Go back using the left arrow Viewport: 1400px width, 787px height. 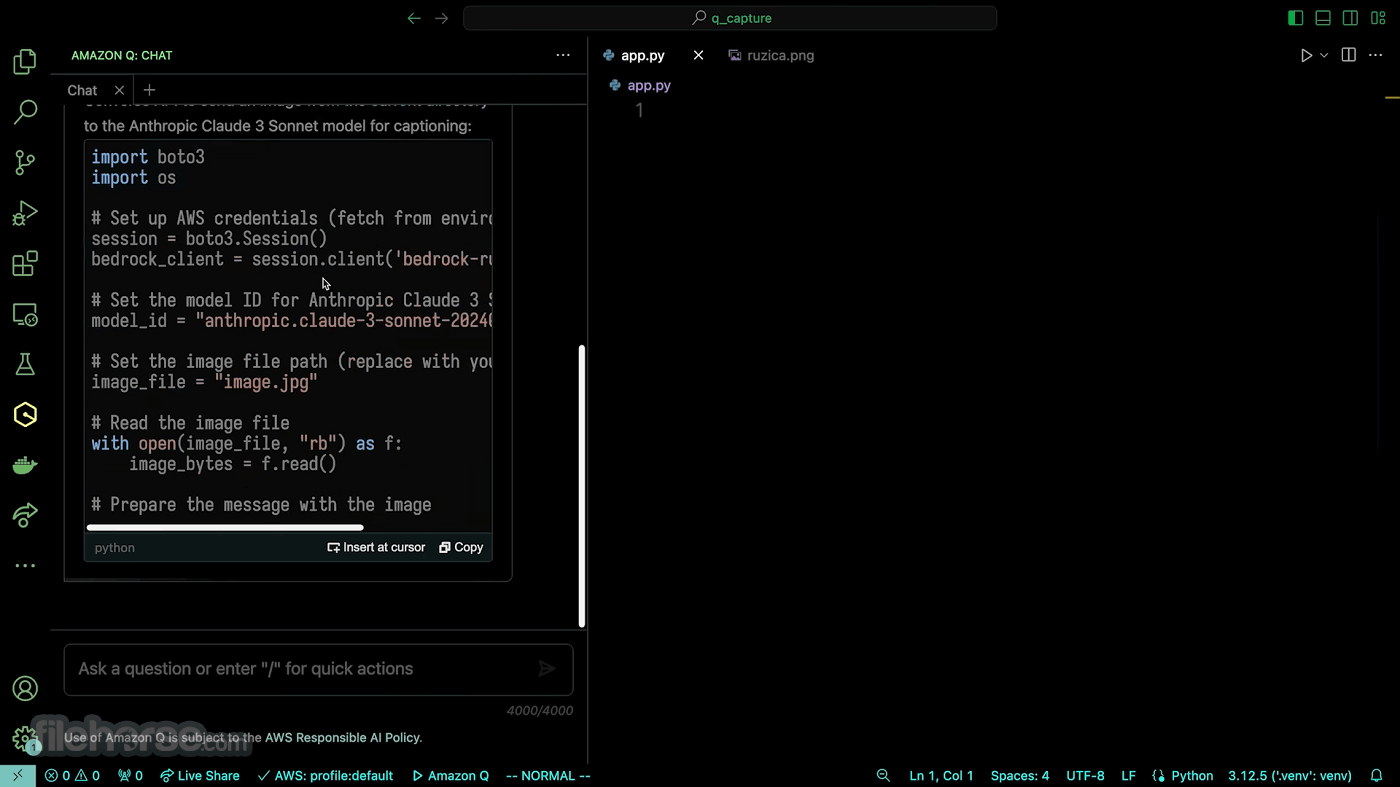pos(414,18)
